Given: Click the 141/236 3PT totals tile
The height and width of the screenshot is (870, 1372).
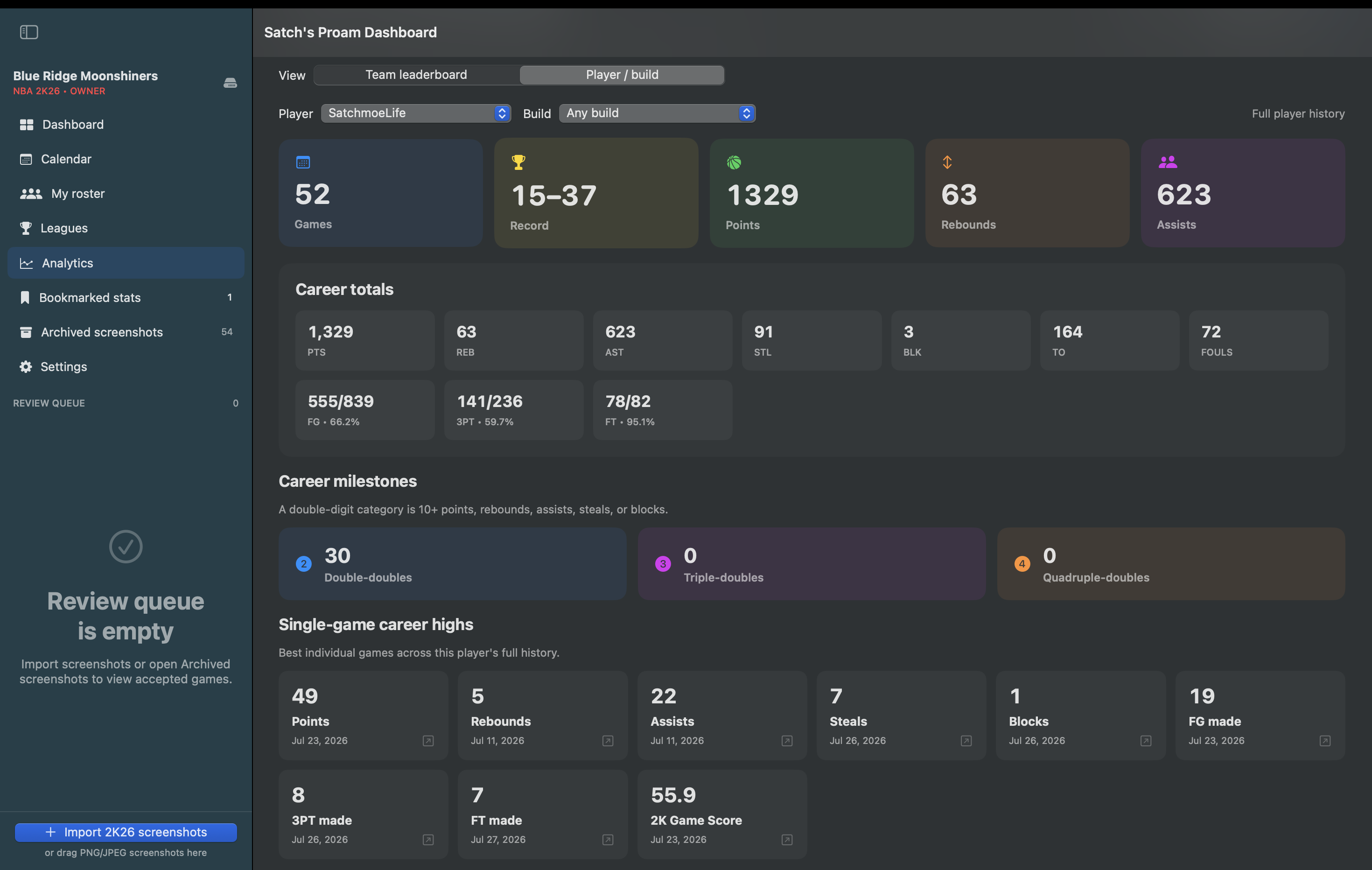Looking at the screenshot, I should tap(514, 410).
